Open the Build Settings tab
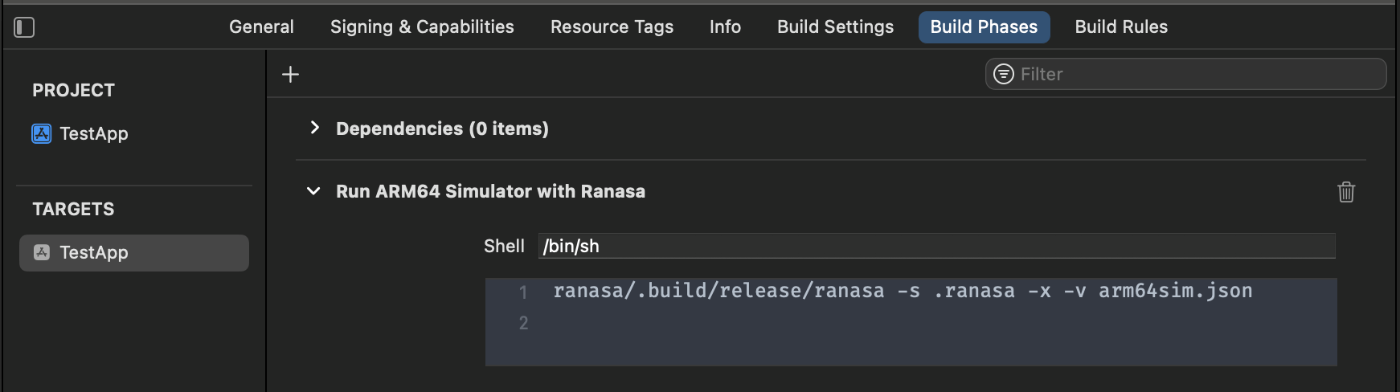The image size is (1400, 392). point(835,27)
